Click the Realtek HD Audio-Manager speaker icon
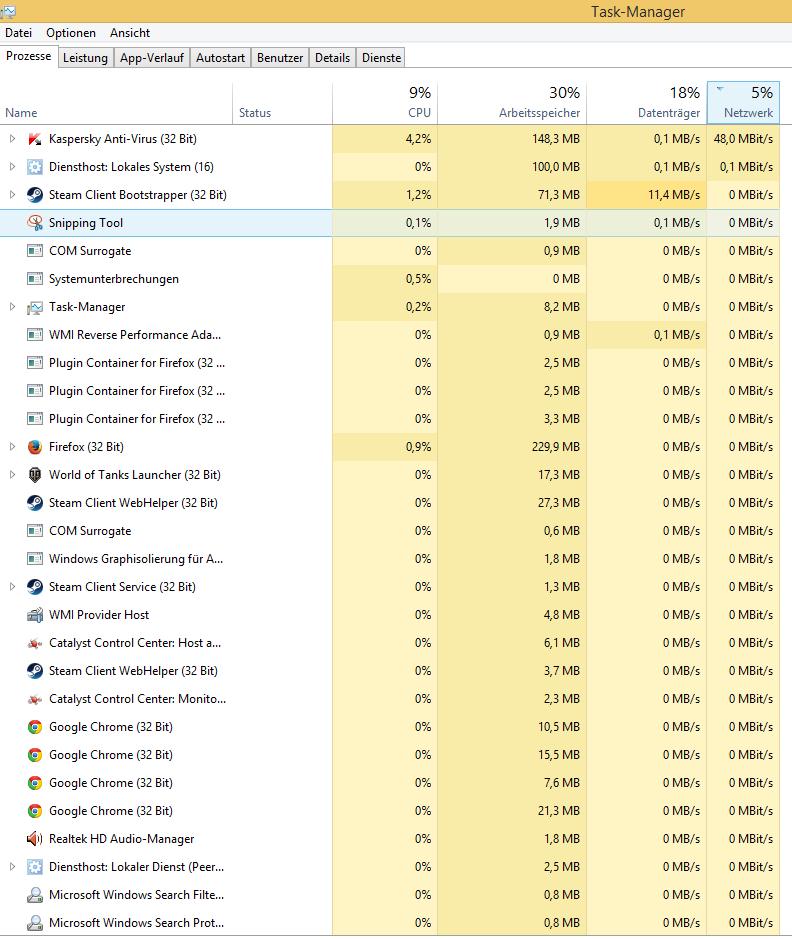 (x=35, y=839)
